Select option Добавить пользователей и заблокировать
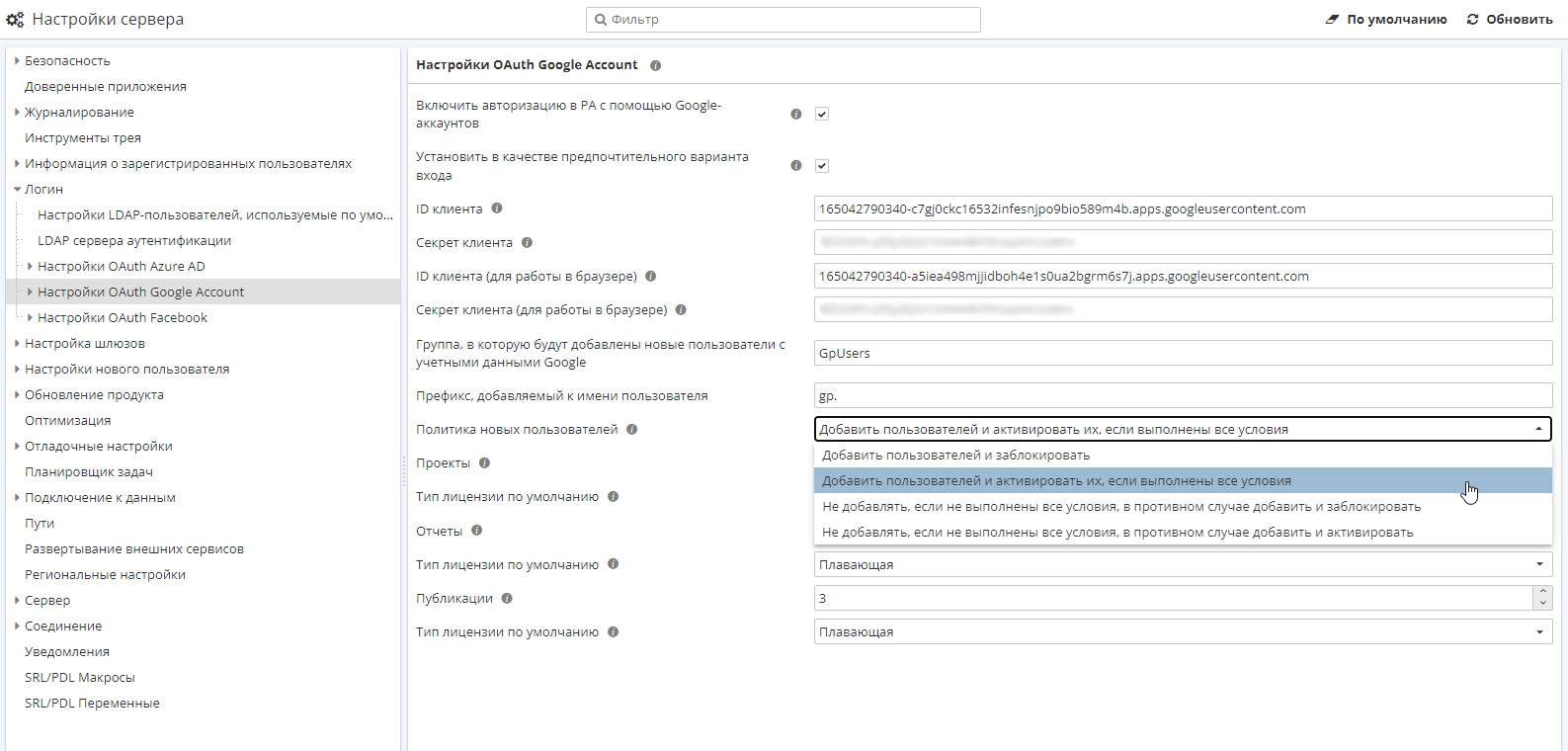Screen dimensions: 1568x751 point(1183,456)
